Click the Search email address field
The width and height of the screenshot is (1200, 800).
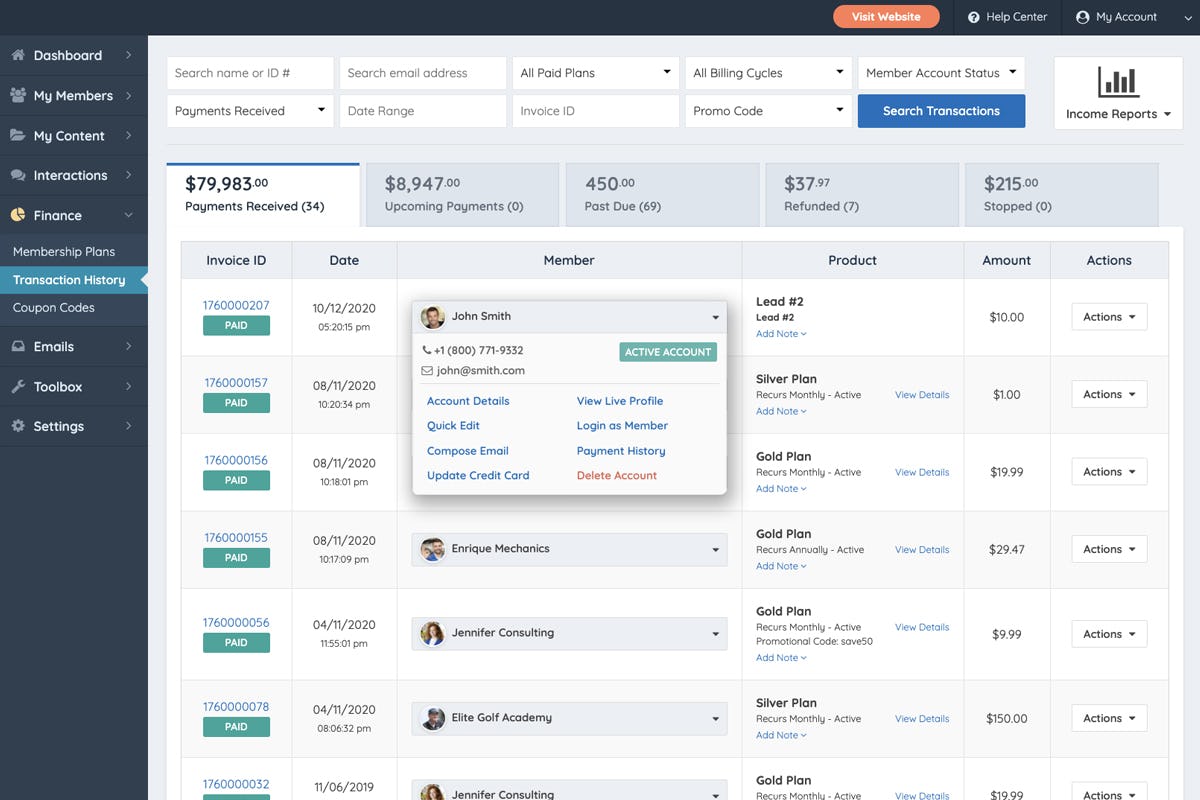[422, 72]
